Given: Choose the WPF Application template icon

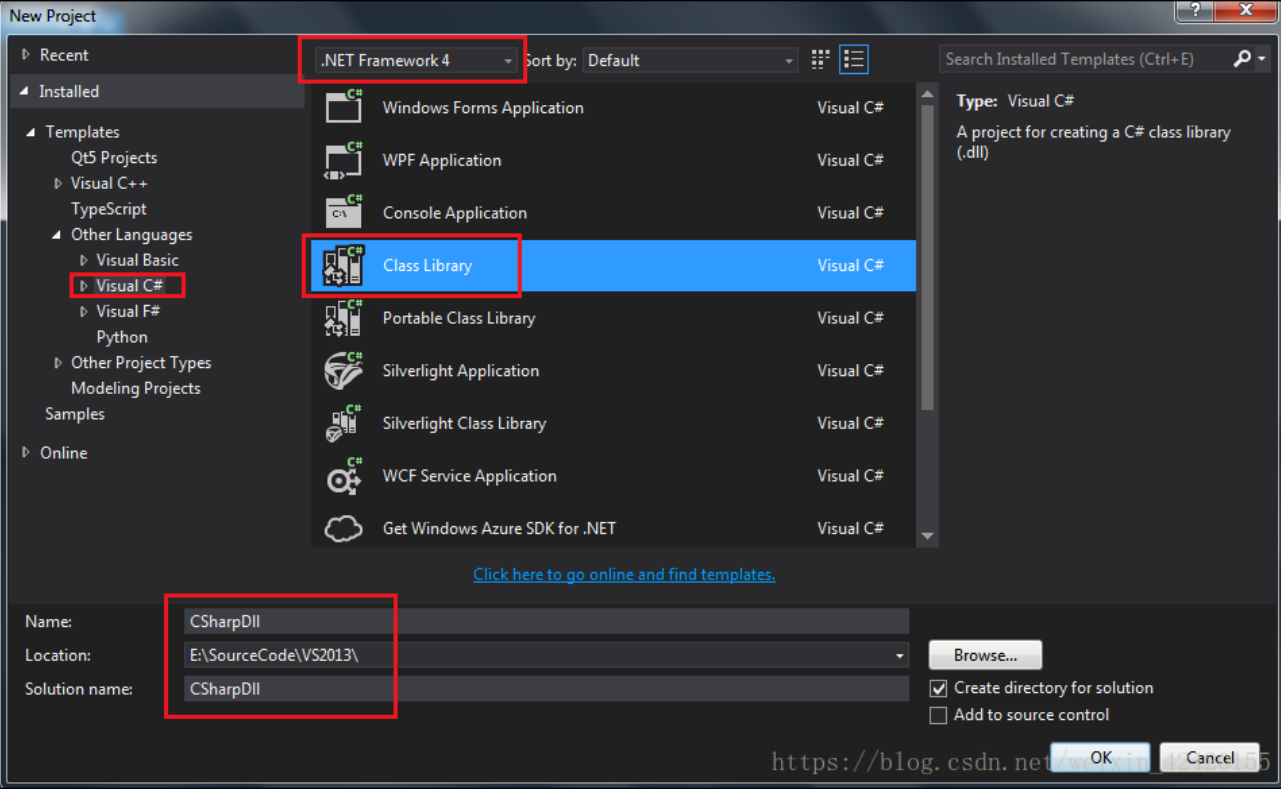Looking at the screenshot, I should (344, 160).
